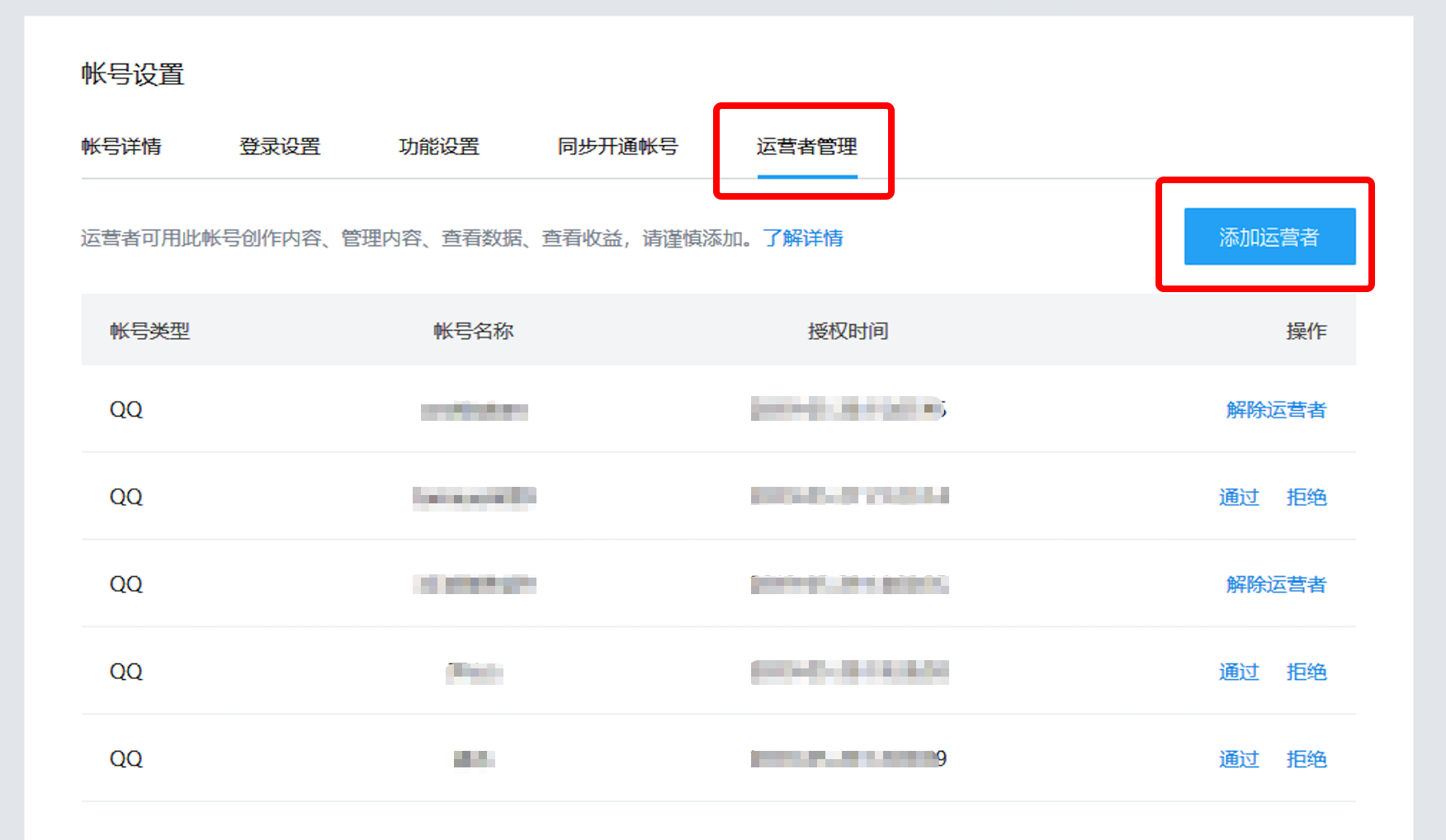
Task: Click the 帐号名称 column header
Action: [474, 331]
